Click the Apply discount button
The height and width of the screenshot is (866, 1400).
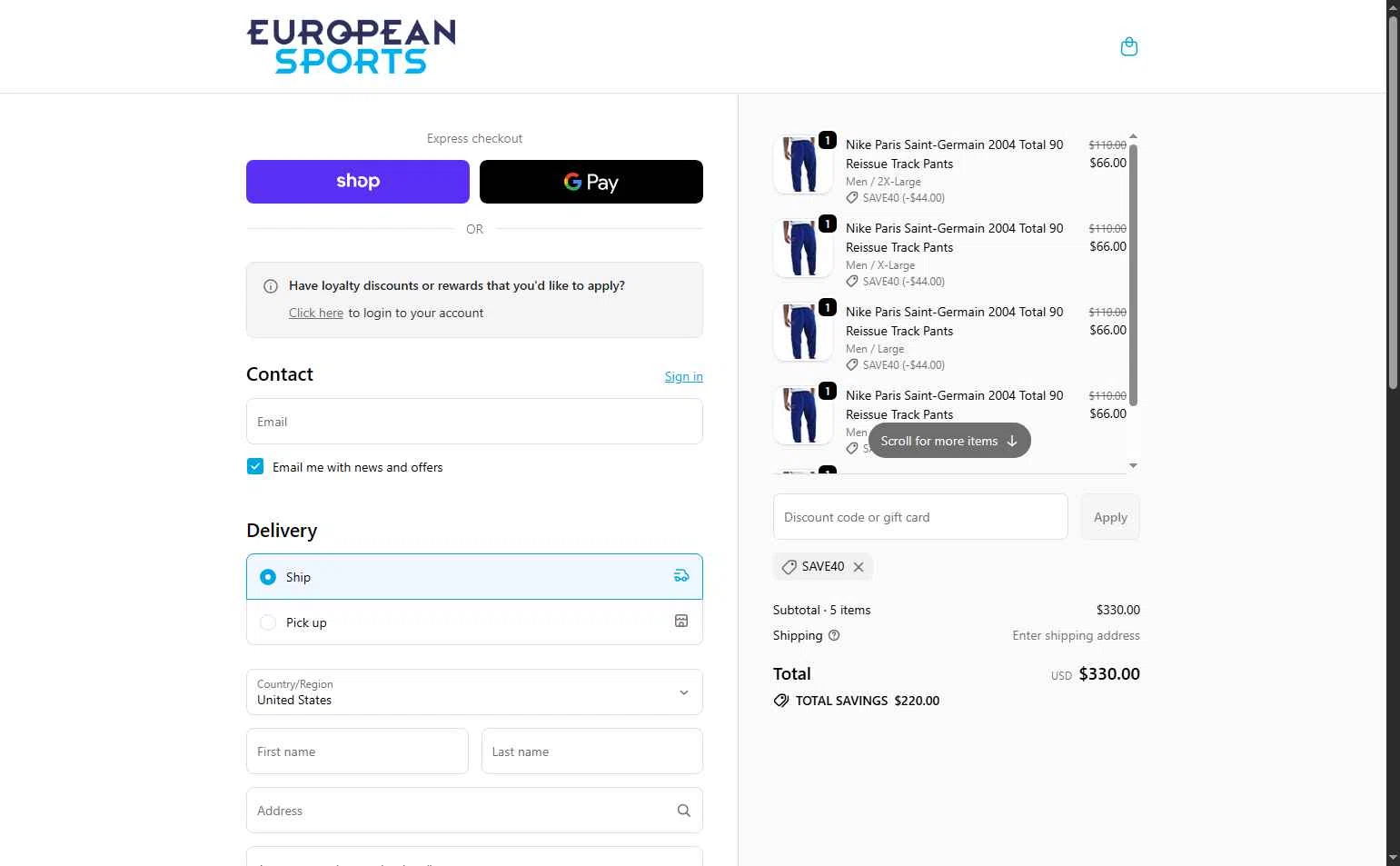coord(1110,517)
